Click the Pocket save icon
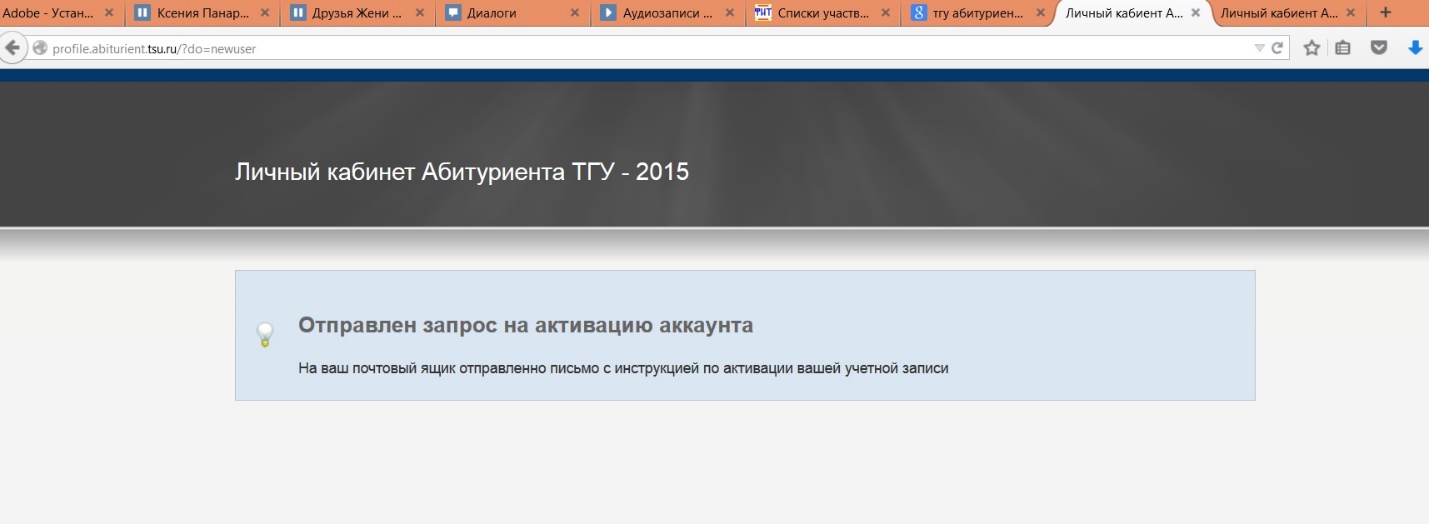Viewport: 1429px width, 524px height. point(1380,48)
